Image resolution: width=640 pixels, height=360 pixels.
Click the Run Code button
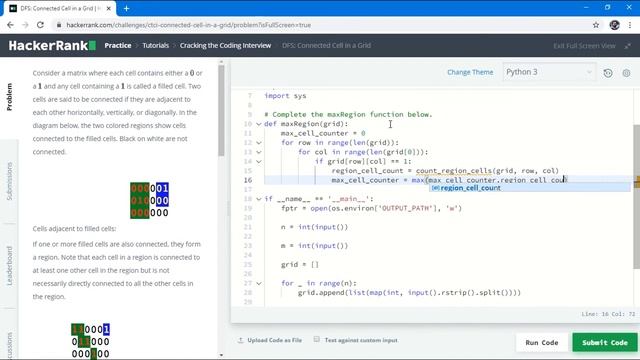pos(542,342)
